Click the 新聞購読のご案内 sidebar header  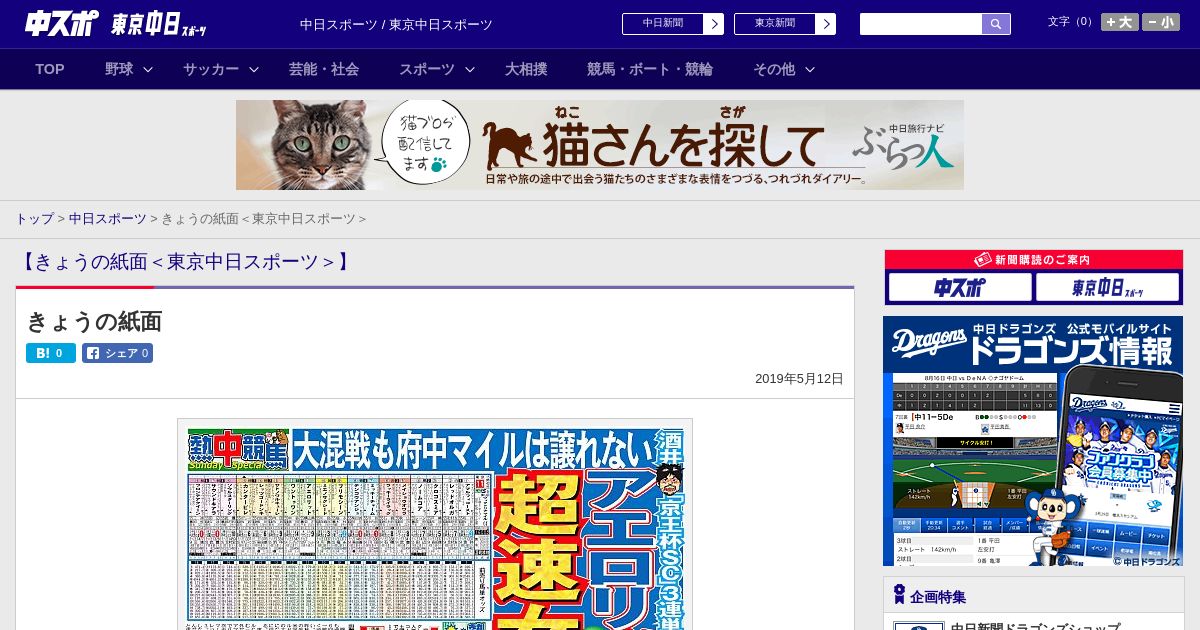click(x=1034, y=259)
